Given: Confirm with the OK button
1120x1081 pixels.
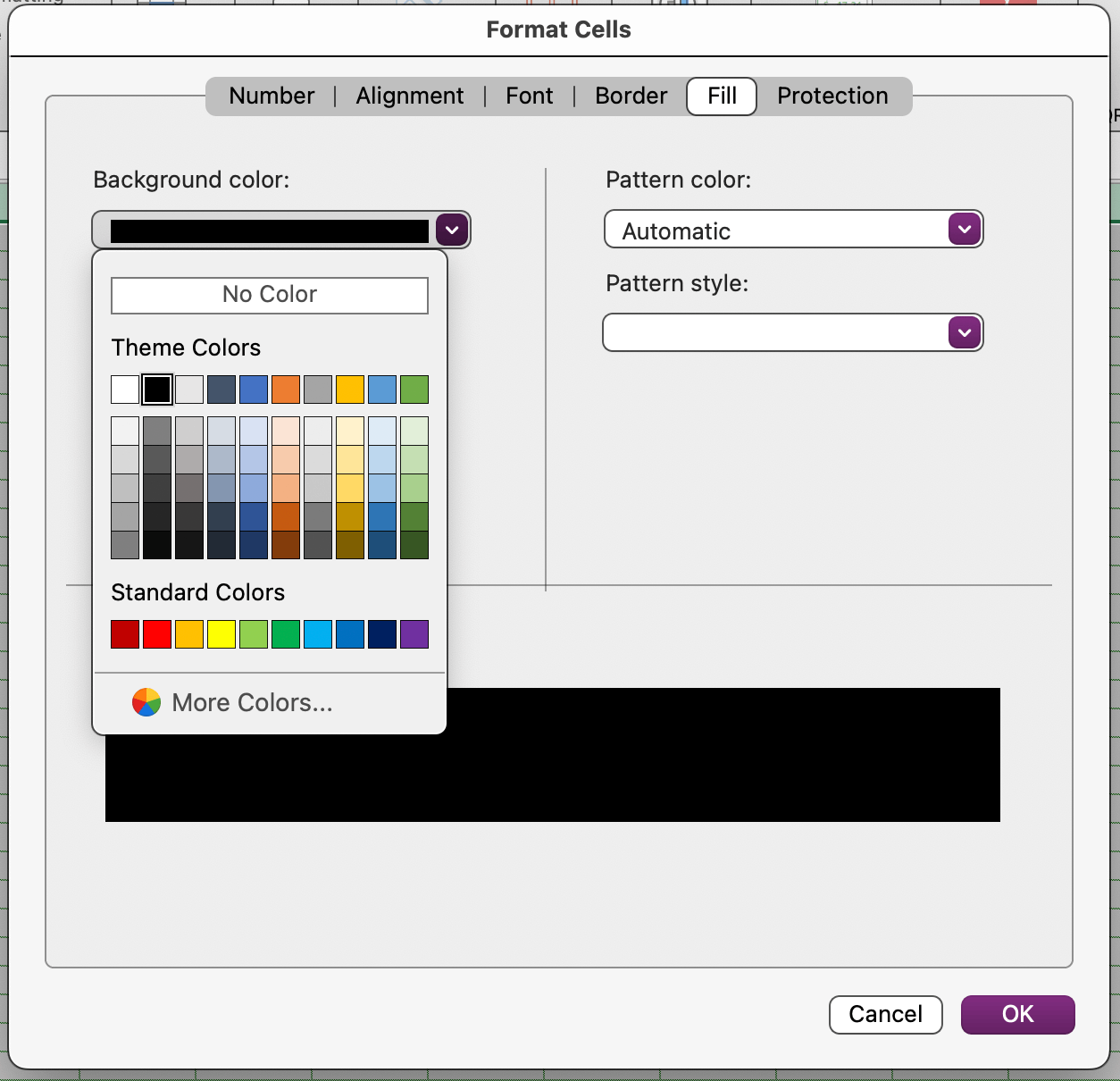Looking at the screenshot, I should 1018,1015.
